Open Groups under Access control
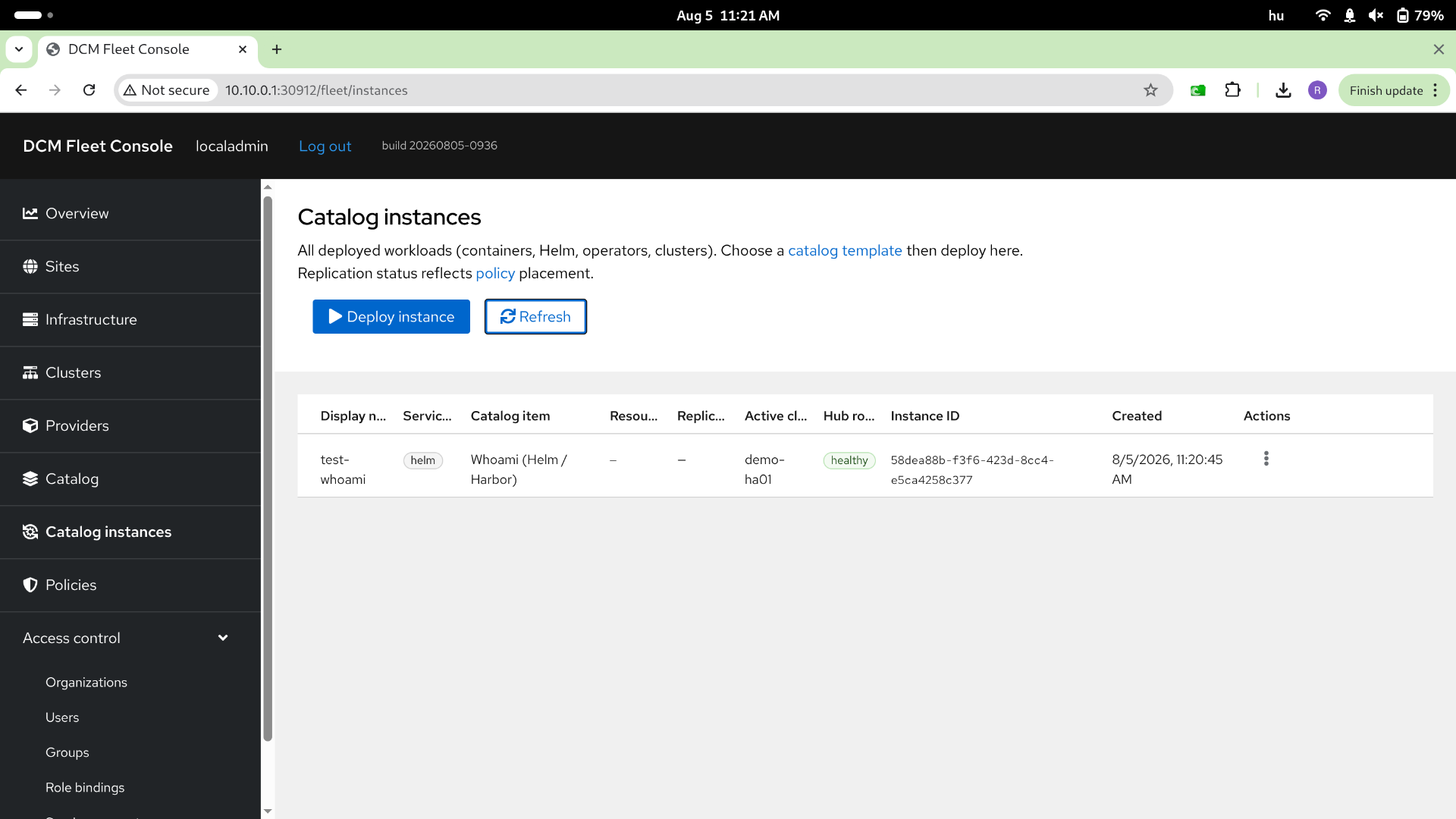Image resolution: width=1456 pixels, height=819 pixels. click(x=67, y=752)
